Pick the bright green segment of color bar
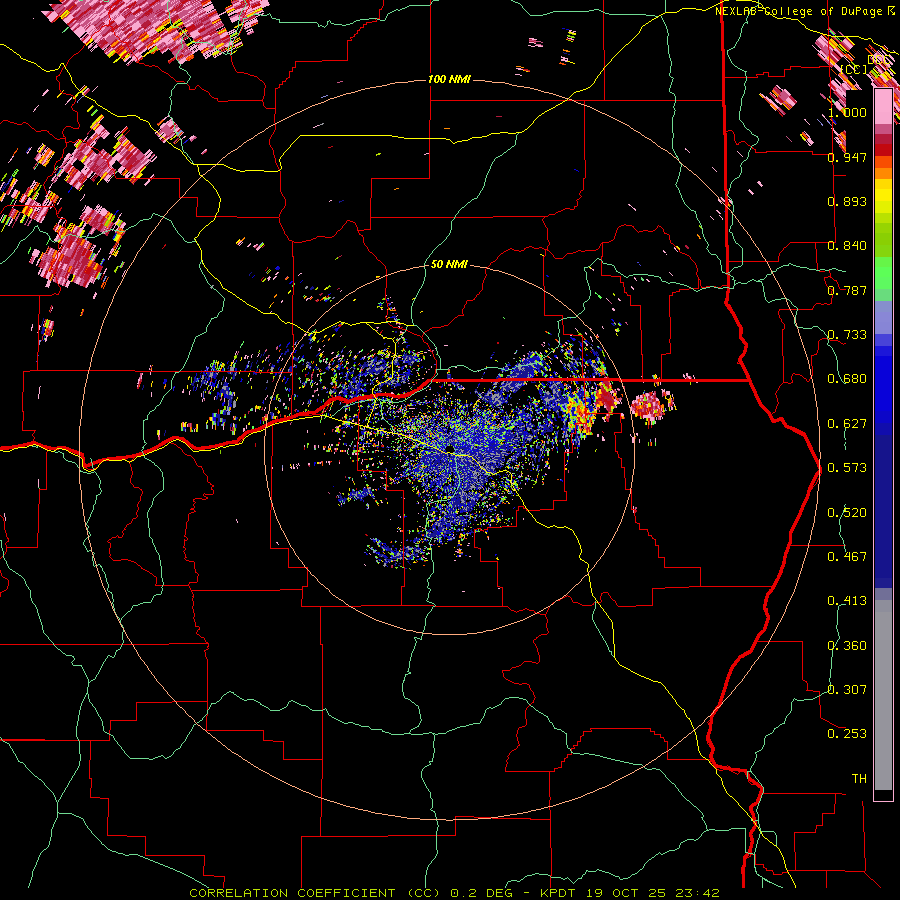 coord(883,273)
